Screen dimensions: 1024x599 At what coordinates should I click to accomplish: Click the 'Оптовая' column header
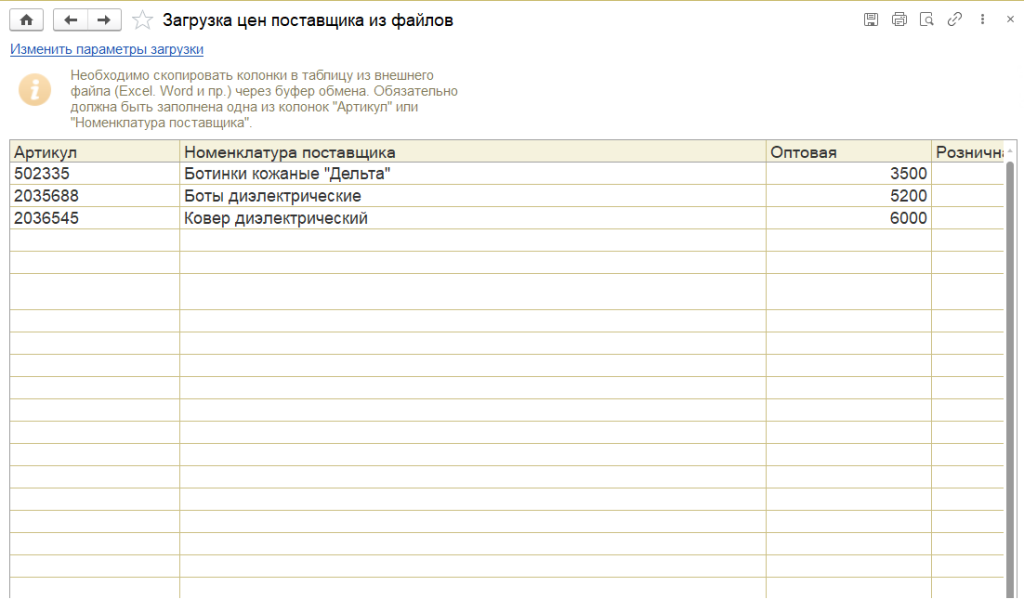848,152
